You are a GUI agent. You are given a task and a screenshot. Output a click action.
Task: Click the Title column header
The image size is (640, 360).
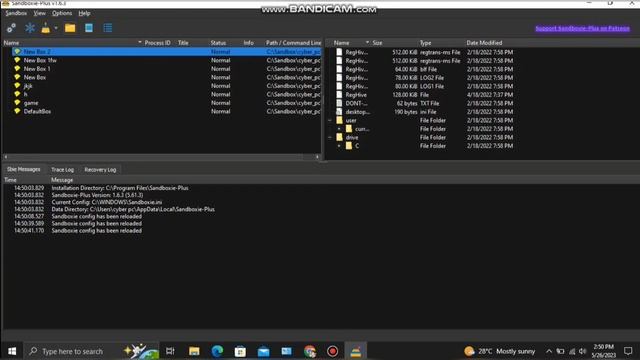pos(183,42)
